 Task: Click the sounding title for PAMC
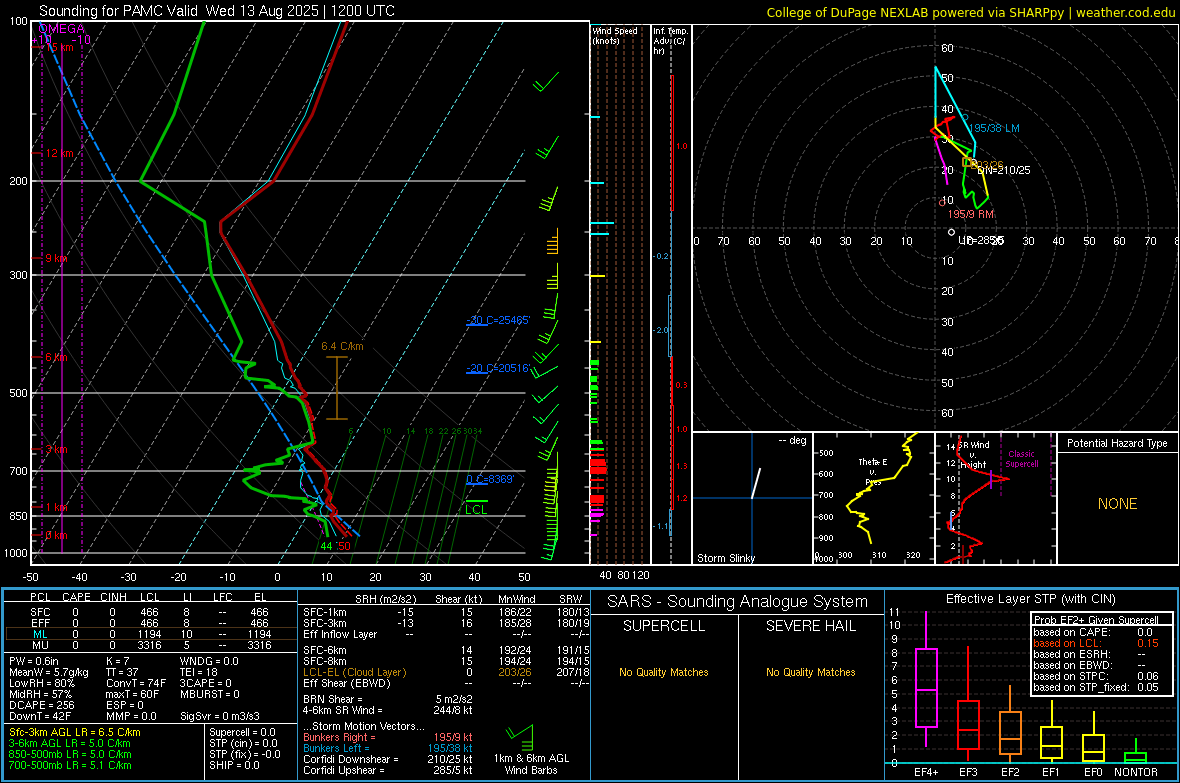click(x=217, y=11)
